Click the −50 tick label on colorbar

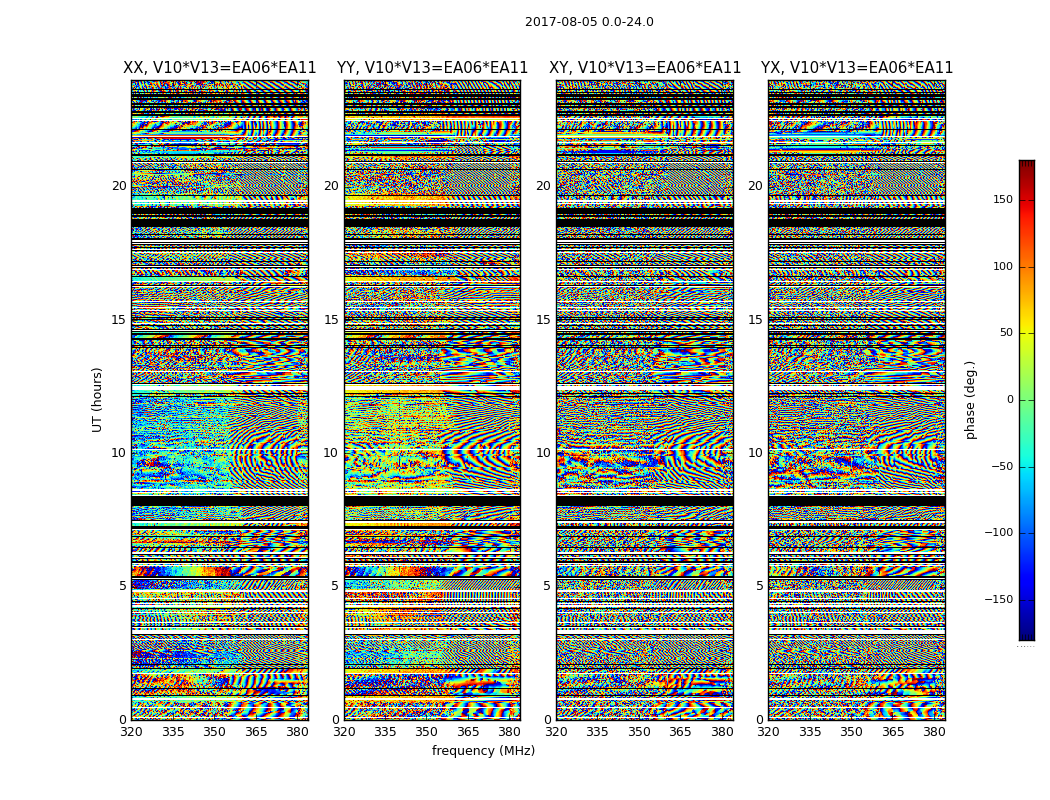pos(1001,466)
